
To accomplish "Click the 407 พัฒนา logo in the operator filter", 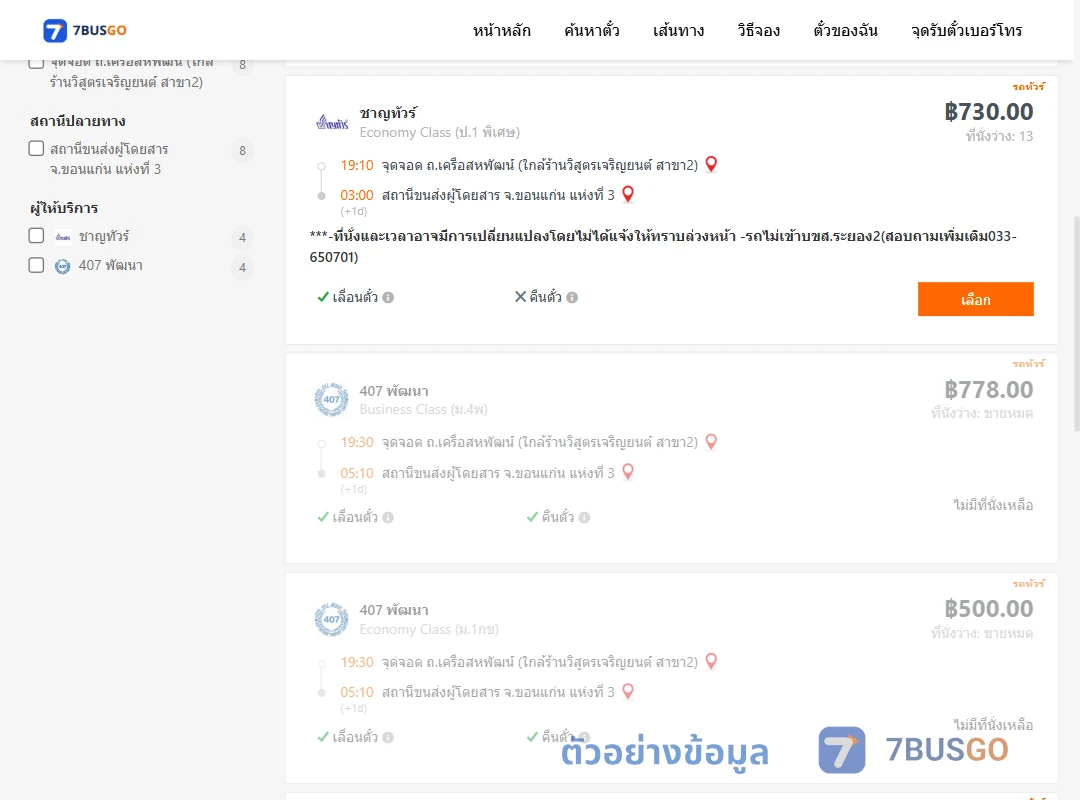I will point(63,266).
